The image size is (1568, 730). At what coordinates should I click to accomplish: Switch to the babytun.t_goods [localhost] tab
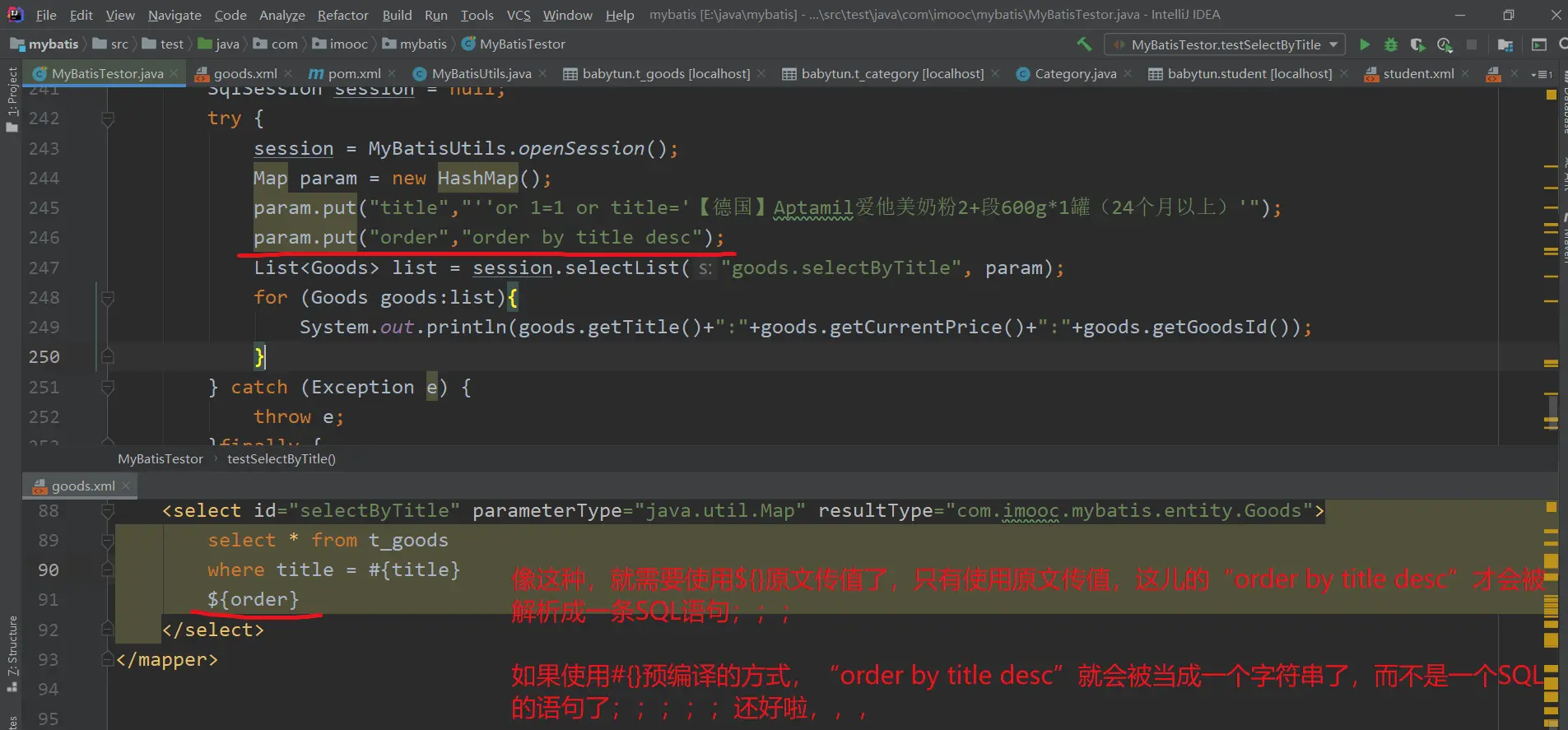tap(666, 73)
